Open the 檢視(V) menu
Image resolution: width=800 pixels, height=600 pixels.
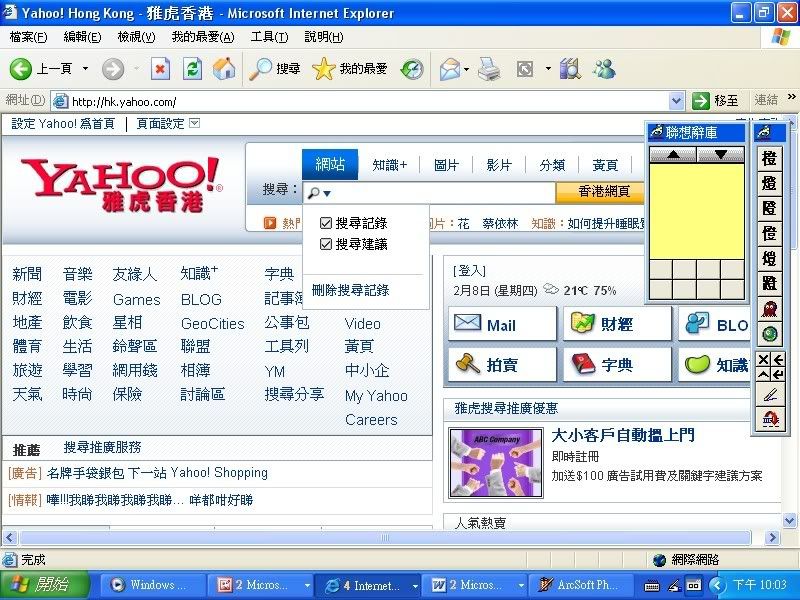tap(136, 37)
